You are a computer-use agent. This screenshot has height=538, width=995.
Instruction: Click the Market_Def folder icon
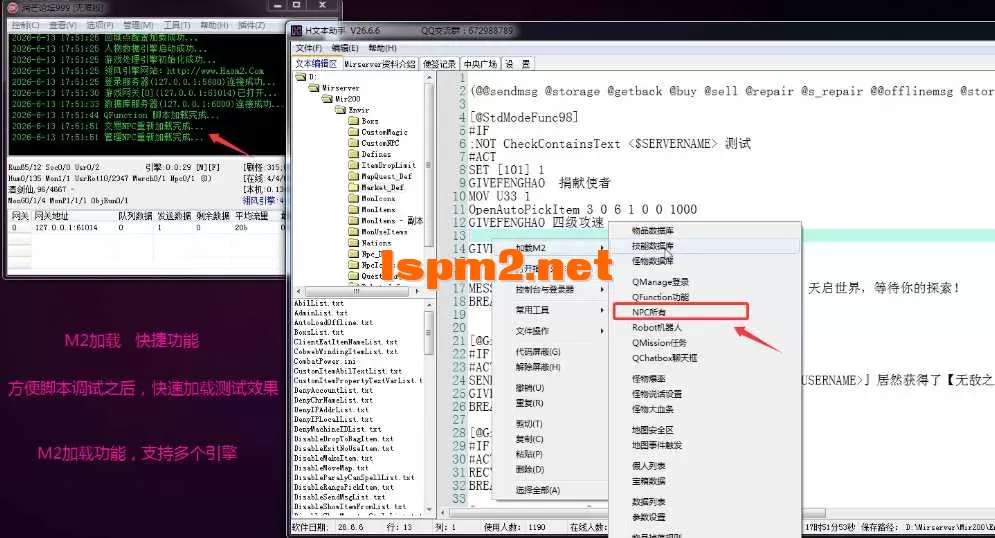pyautogui.click(x=353, y=187)
